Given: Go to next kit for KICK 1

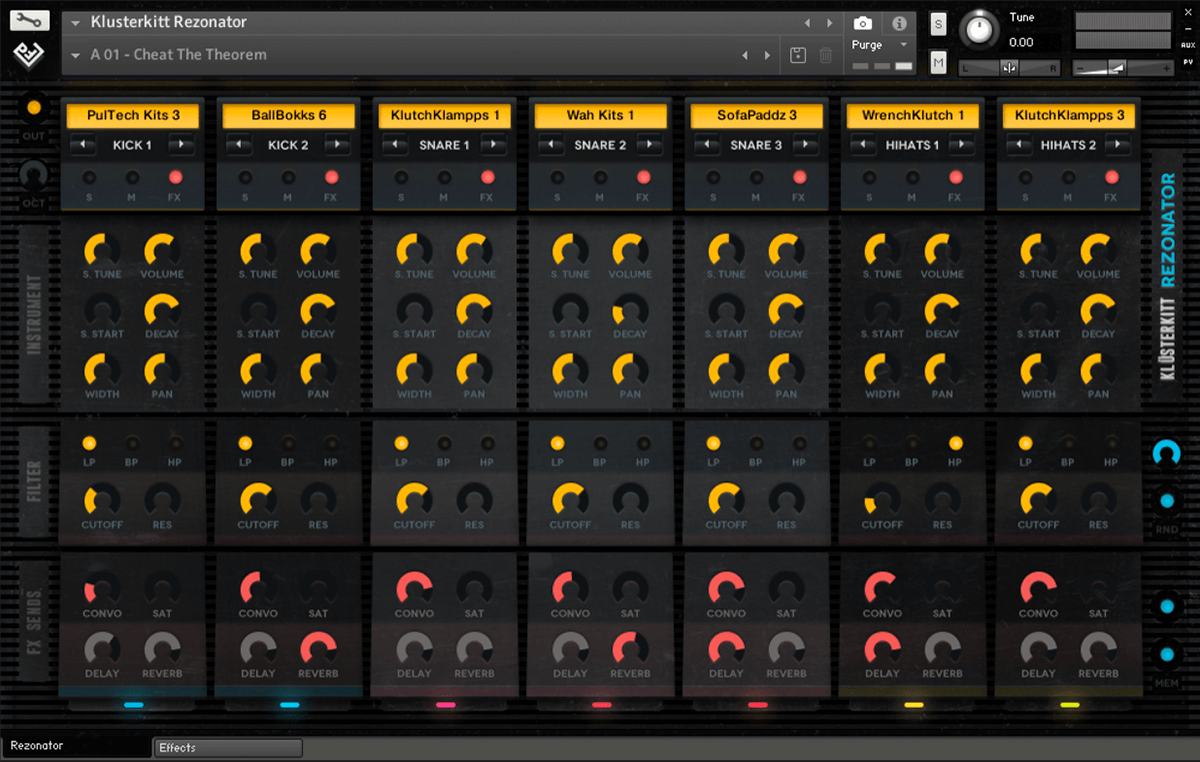Looking at the screenshot, I should 181,146.
